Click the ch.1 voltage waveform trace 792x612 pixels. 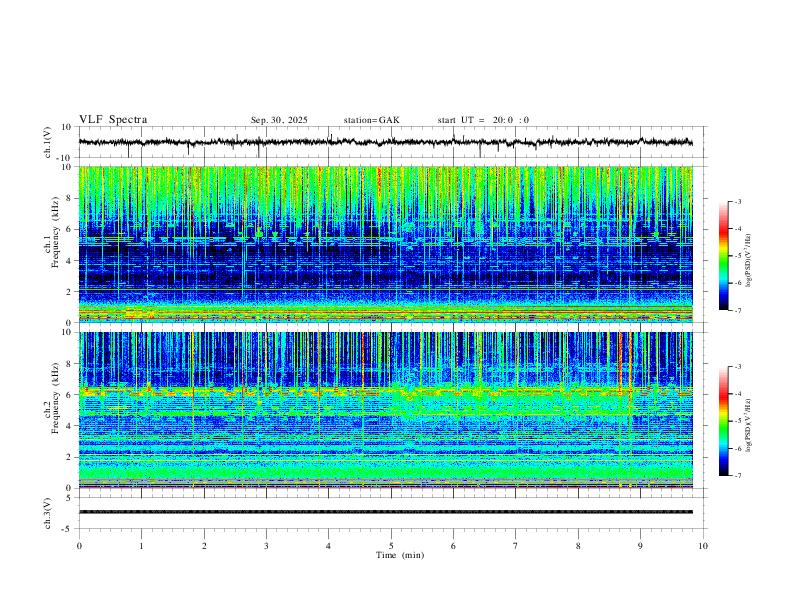(385, 142)
